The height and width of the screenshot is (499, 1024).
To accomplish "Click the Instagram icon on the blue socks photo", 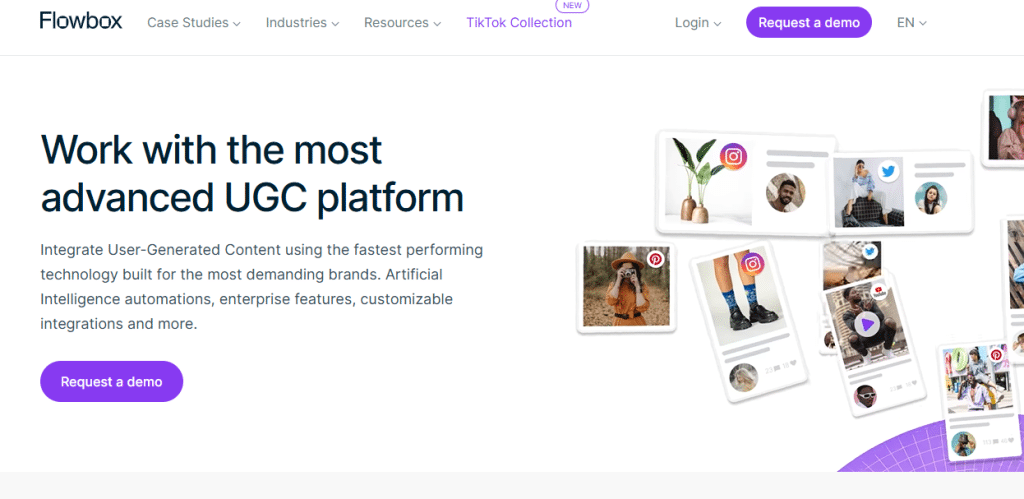I will tap(753, 264).
